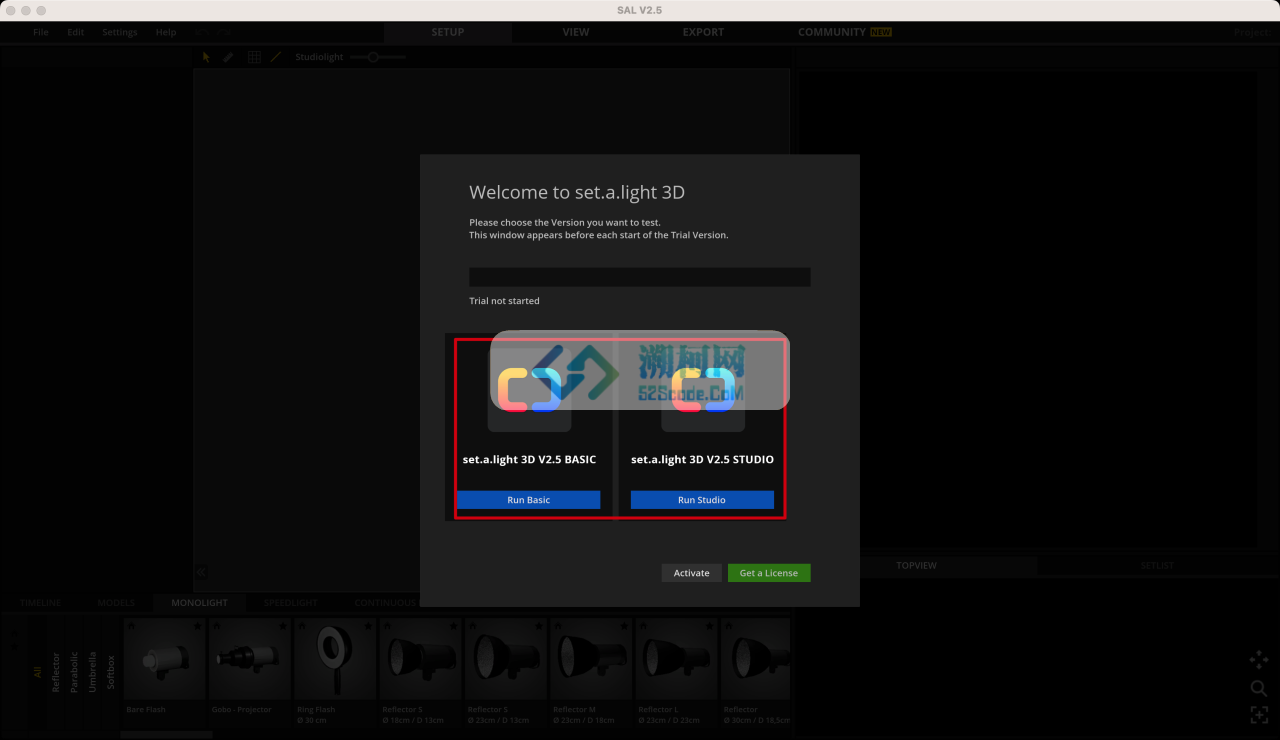Click the house icon on Reflector M card
The width and height of the screenshot is (1280, 740).
pyautogui.click(x=559, y=626)
